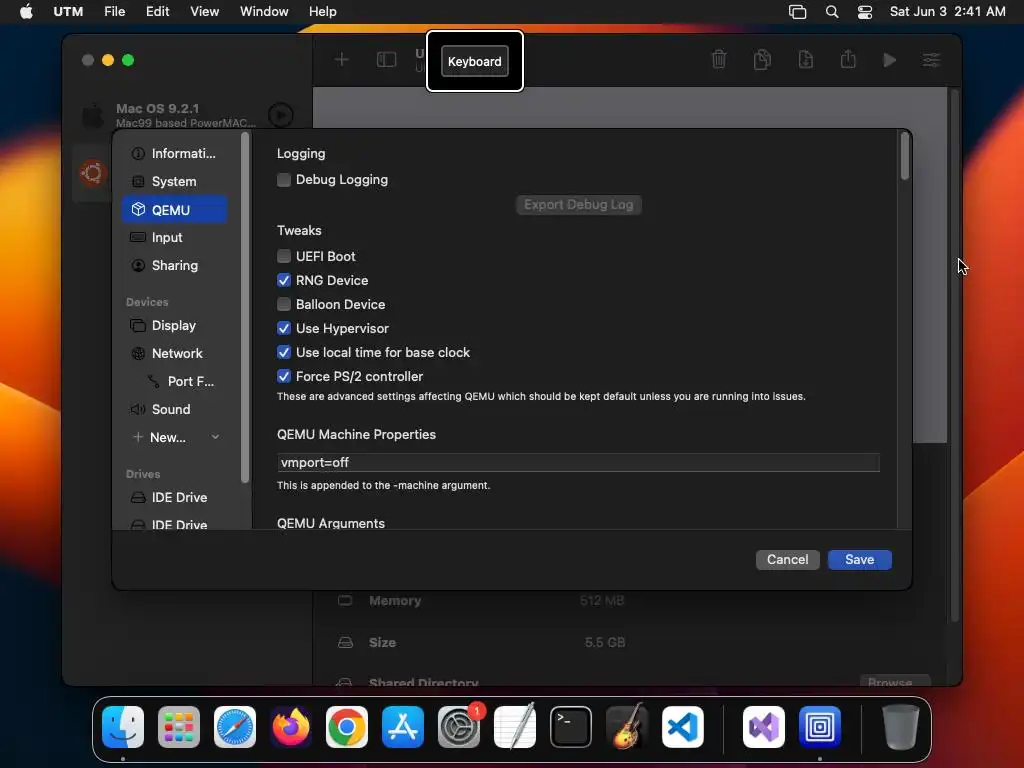Select the first IDE Drive entry
This screenshot has width=1024, height=768.
[174, 498]
